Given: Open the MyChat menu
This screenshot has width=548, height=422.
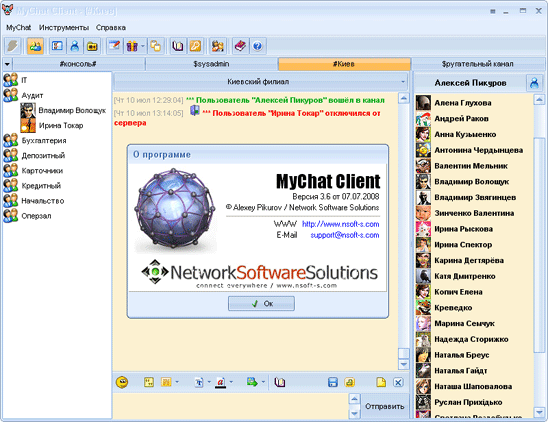Looking at the screenshot, I should tap(19, 27).
